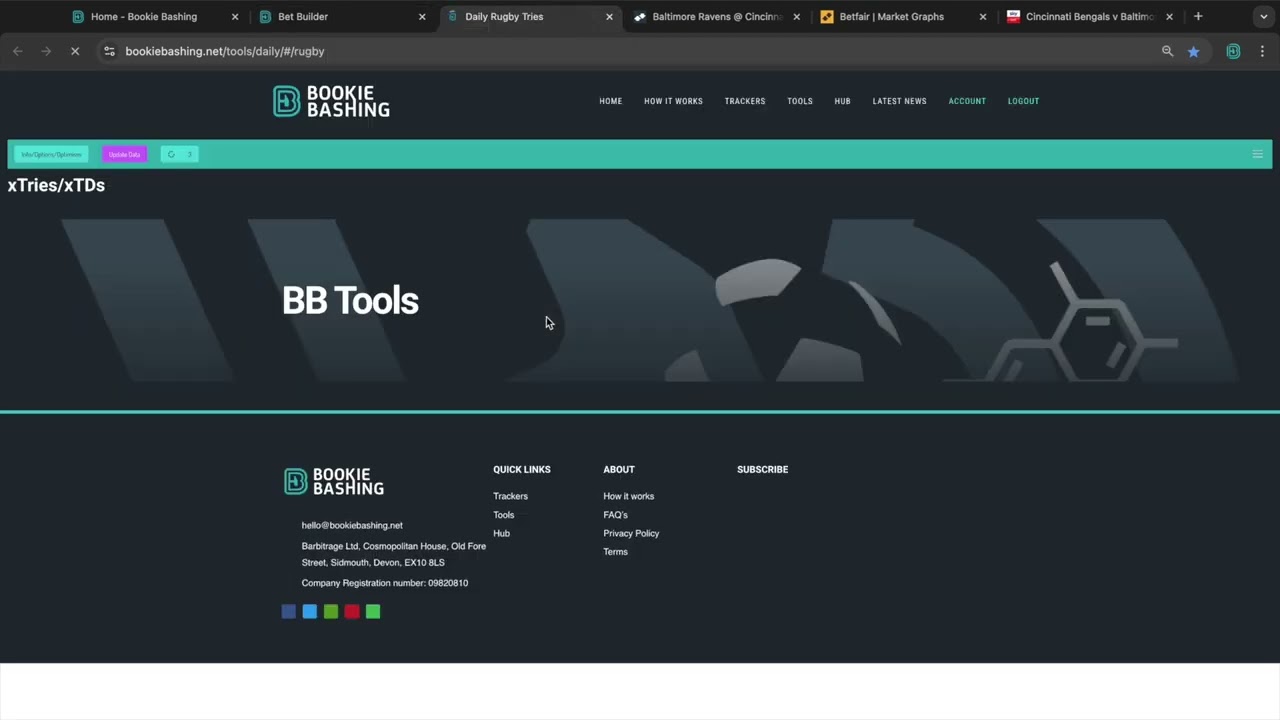Click the red social square in footer
1280x720 pixels.
[x=352, y=611]
